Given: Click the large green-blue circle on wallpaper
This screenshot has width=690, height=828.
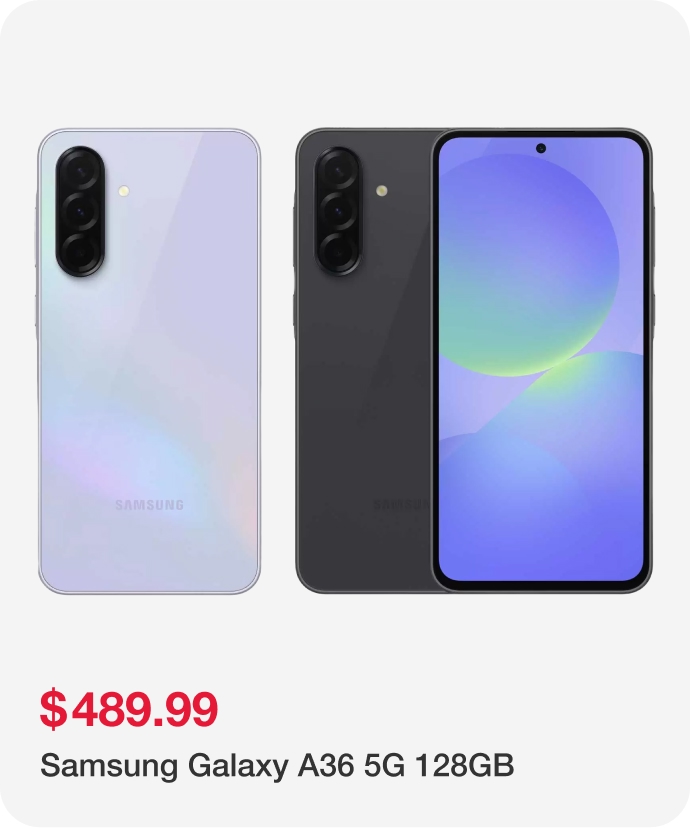Looking at the screenshot, I should [x=528, y=265].
